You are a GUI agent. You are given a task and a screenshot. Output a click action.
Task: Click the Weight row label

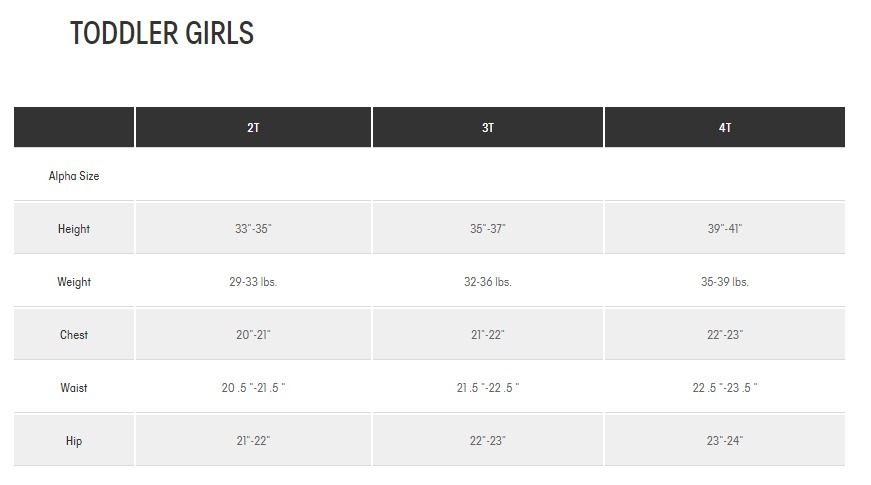74,282
